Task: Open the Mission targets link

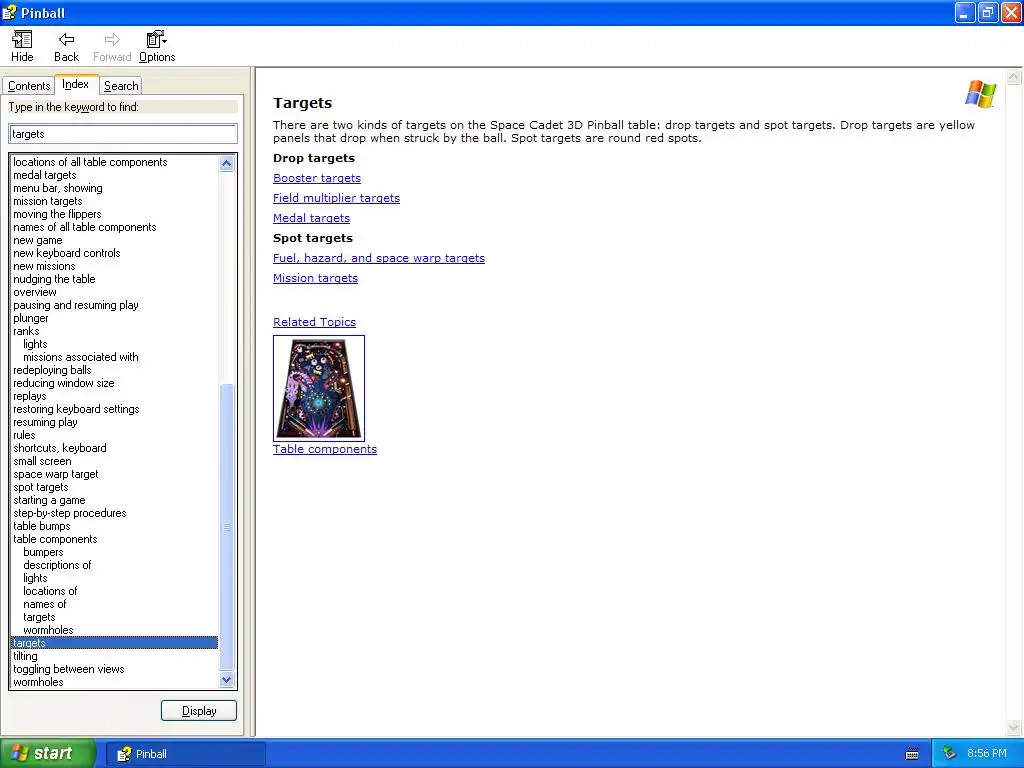Action: pyautogui.click(x=315, y=278)
